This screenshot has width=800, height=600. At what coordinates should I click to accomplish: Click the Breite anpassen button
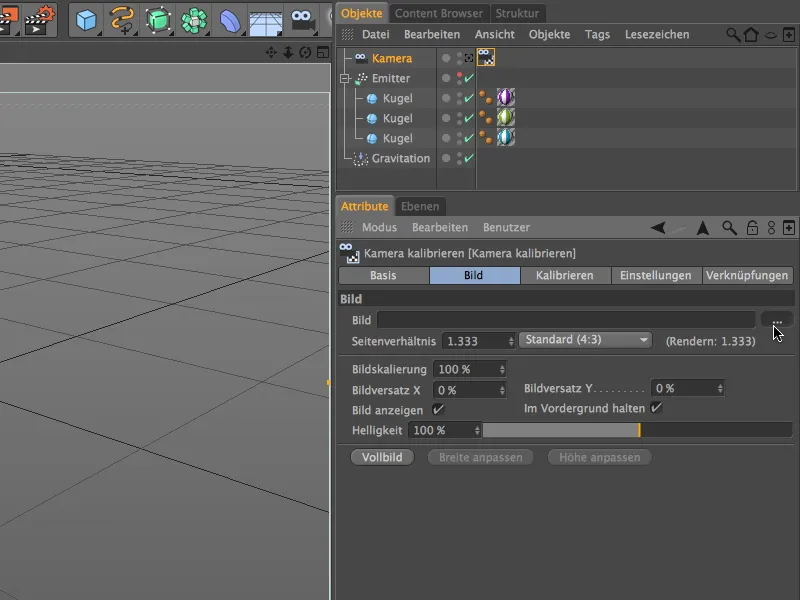pyautogui.click(x=481, y=457)
